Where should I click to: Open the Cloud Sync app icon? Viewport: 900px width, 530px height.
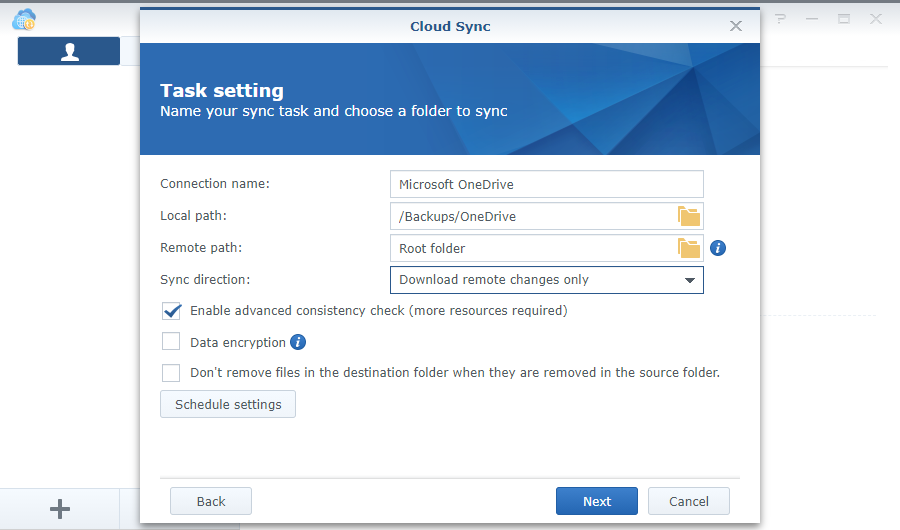[24, 20]
